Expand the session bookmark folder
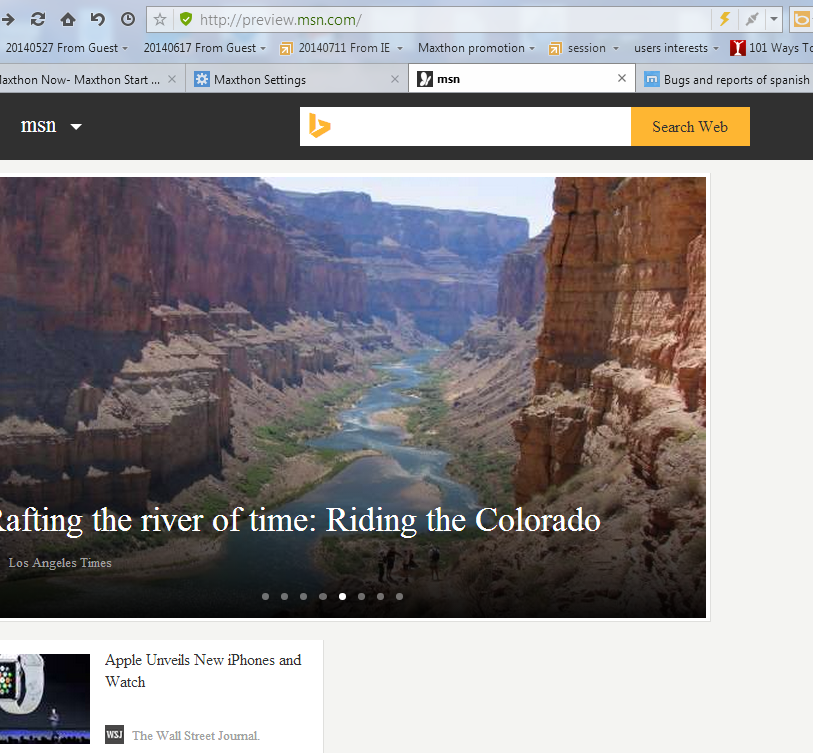 coord(584,48)
